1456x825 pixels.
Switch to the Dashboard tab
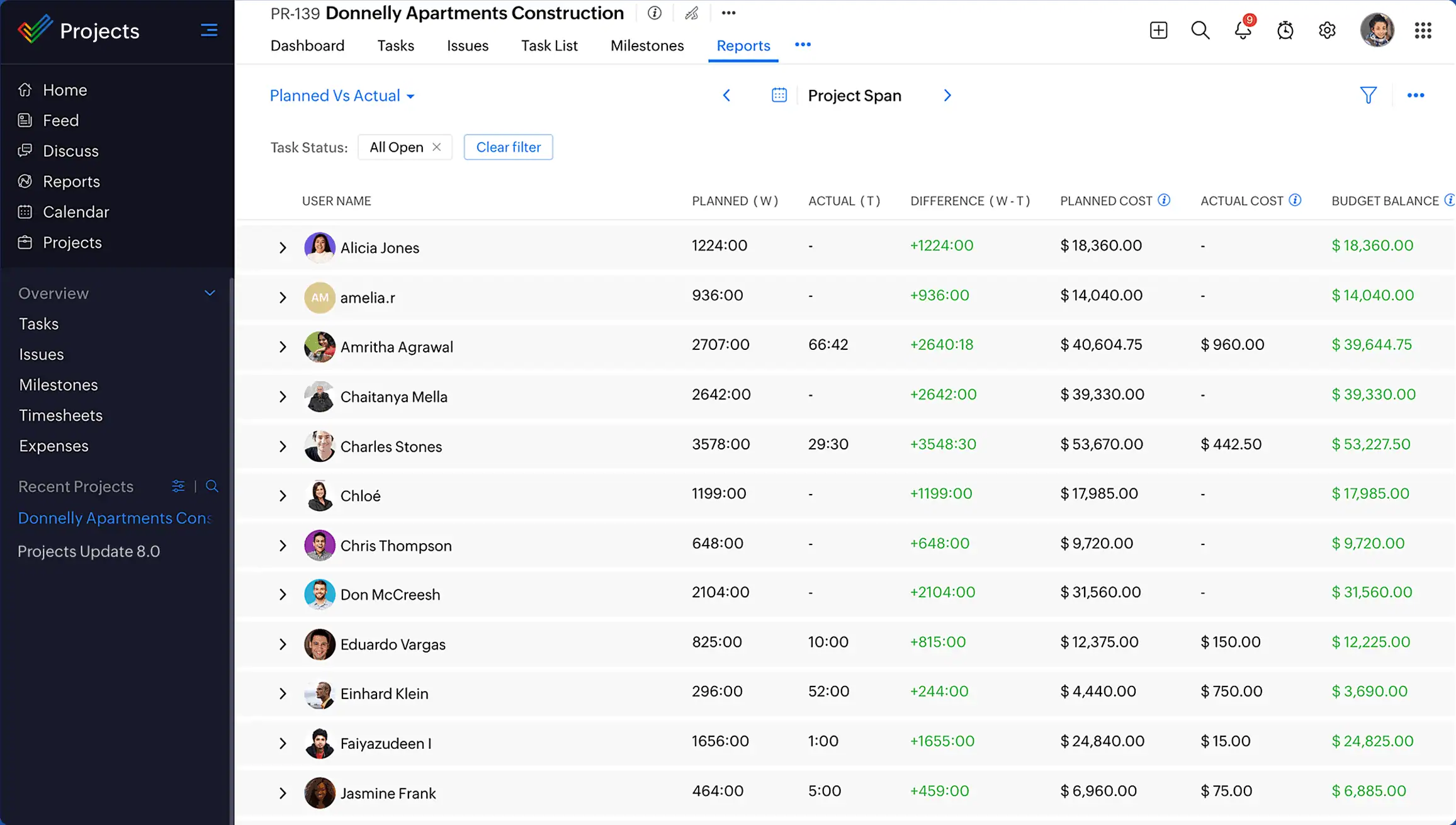307,45
